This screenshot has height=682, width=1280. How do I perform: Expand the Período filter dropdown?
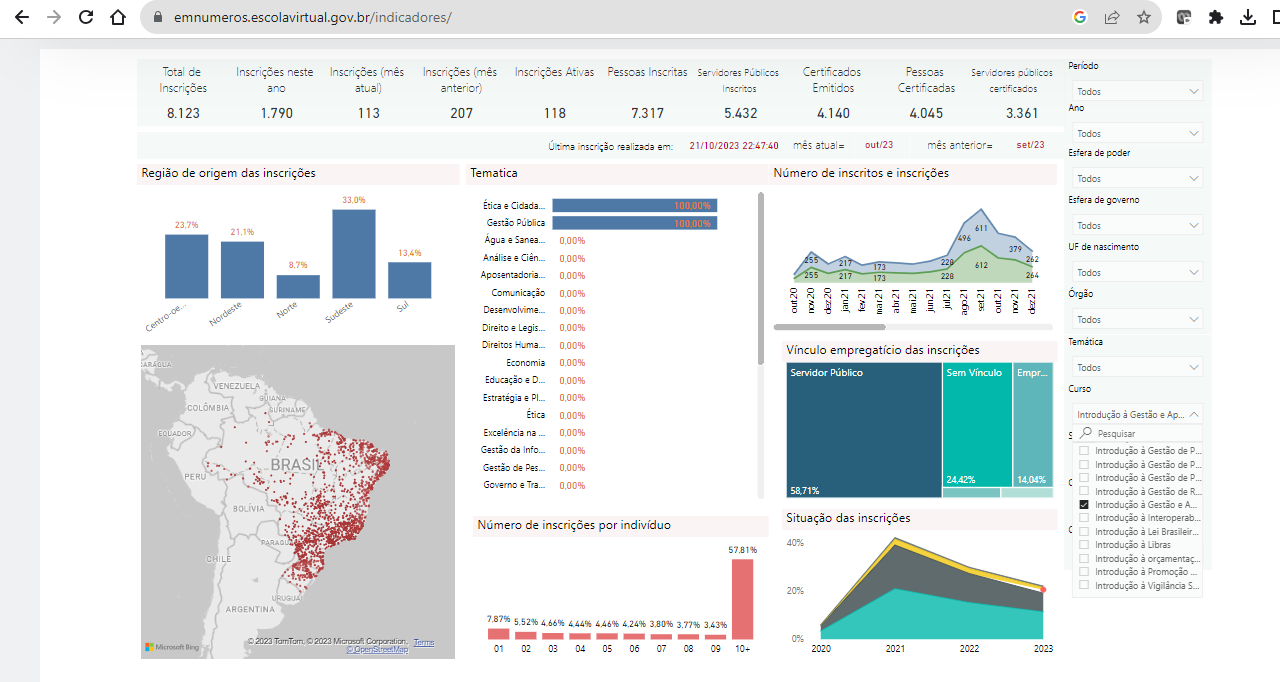1137,91
